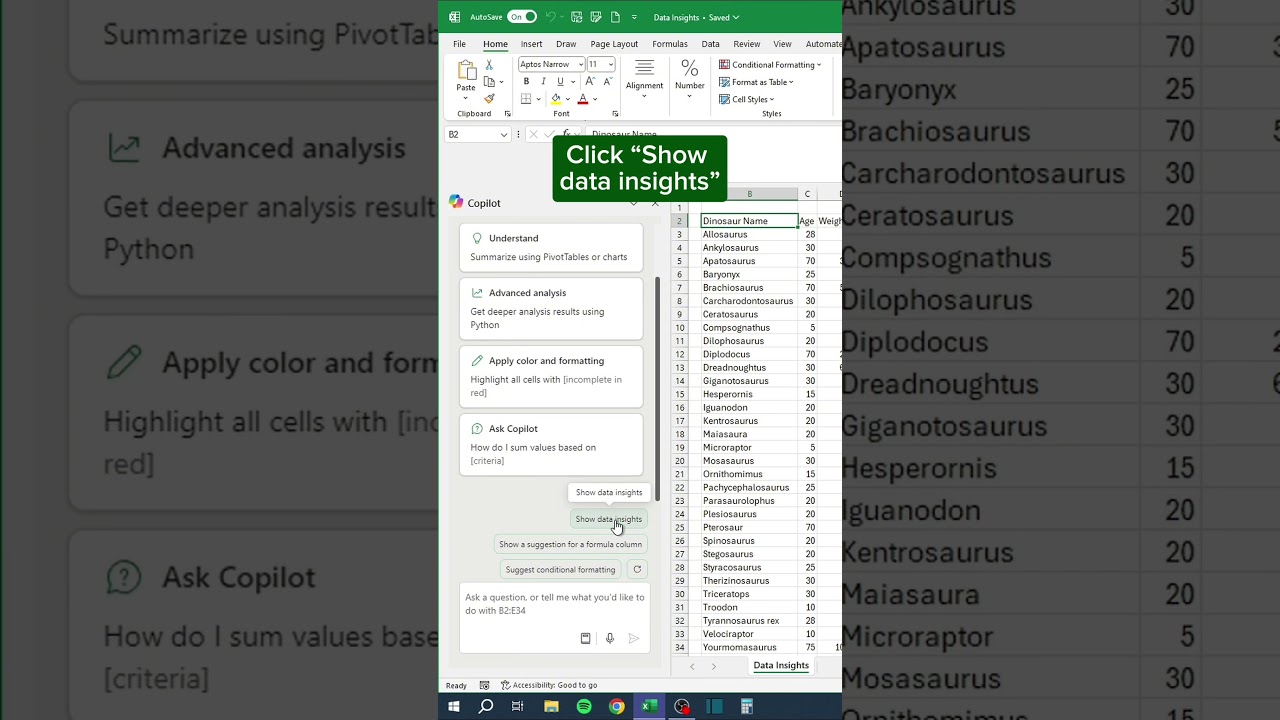Switch to the Insert ribbon tab
This screenshot has width=1280, height=720.
point(531,44)
